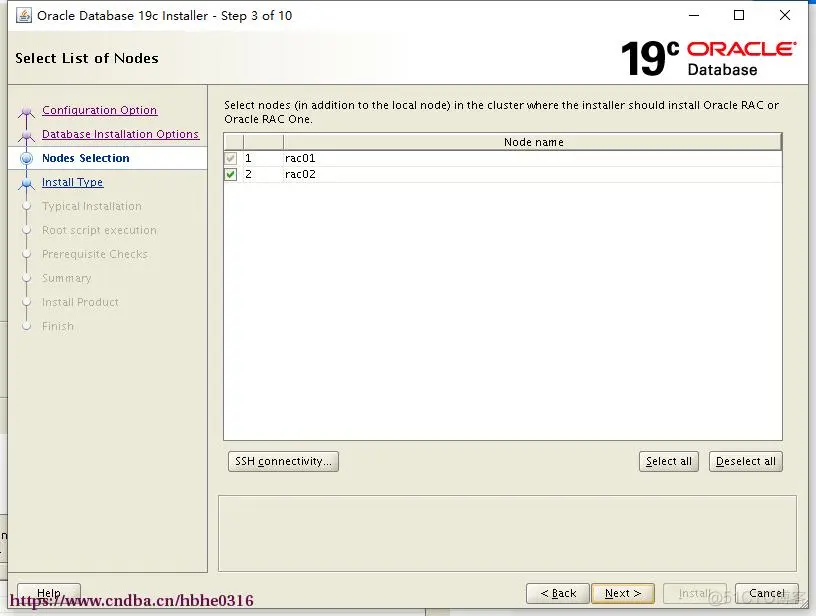This screenshot has height=616, width=816.
Task: Click the Nodes Selection step bullet icon
Action: click(27, 159)
